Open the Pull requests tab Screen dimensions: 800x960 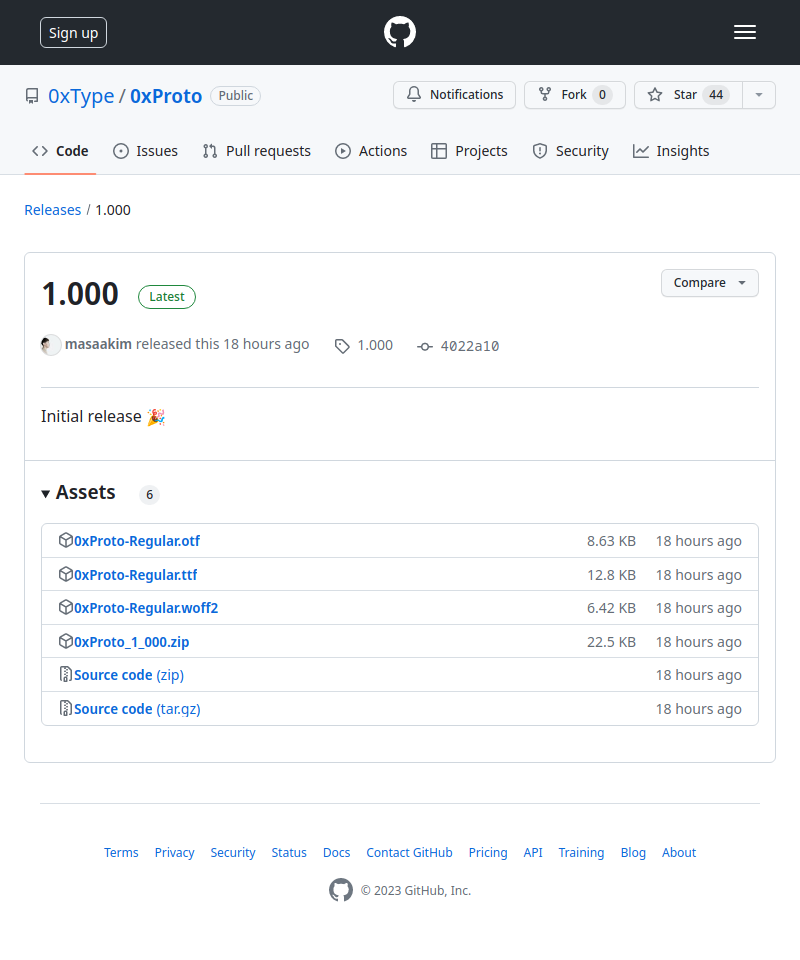point(257,151)
